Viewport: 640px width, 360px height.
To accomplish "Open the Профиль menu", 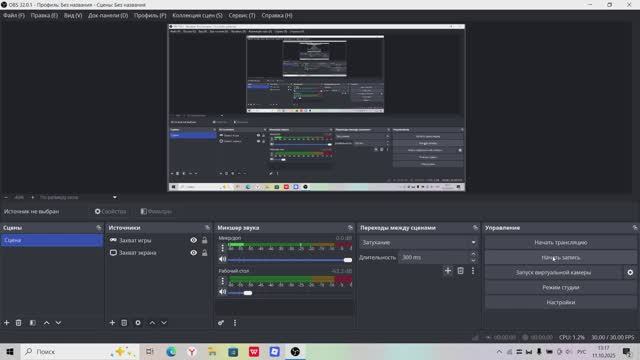I will (x=150, y=15).
